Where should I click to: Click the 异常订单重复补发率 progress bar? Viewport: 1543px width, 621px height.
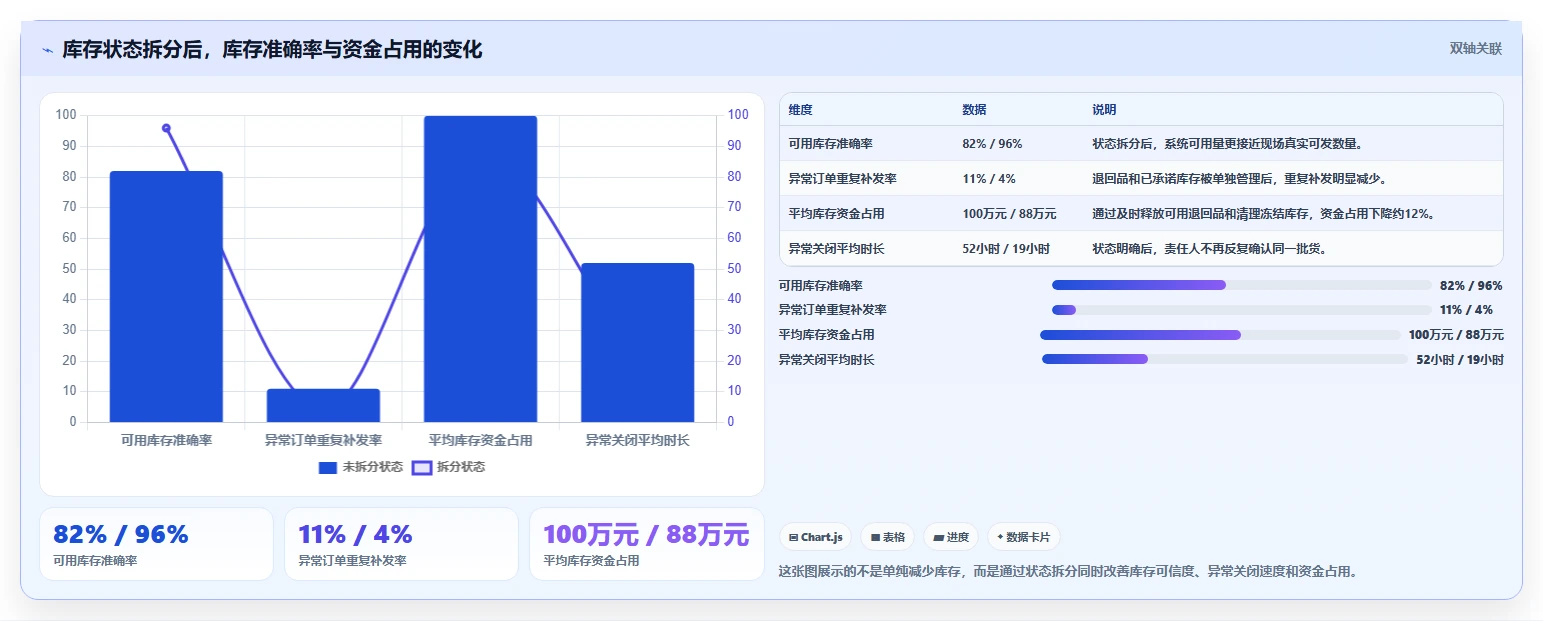(1242, 310)
